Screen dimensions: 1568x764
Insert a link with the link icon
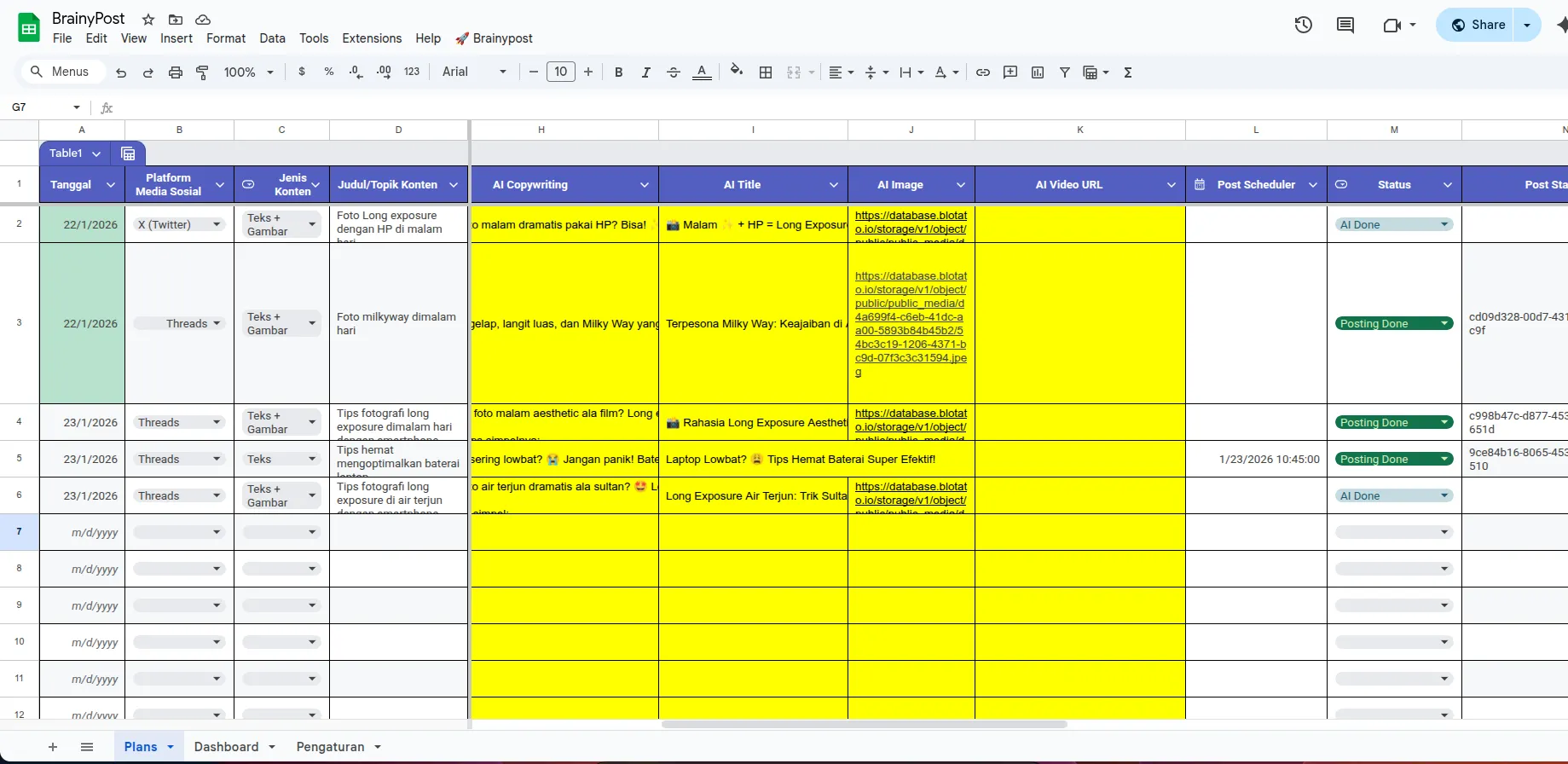[x=983, y=72]
